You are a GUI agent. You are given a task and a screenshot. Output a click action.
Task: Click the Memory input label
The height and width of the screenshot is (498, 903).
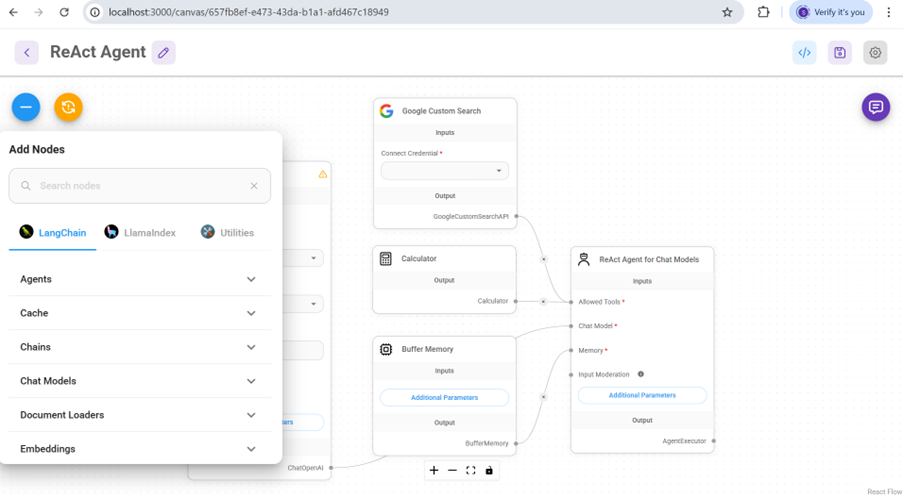point(591,350)
